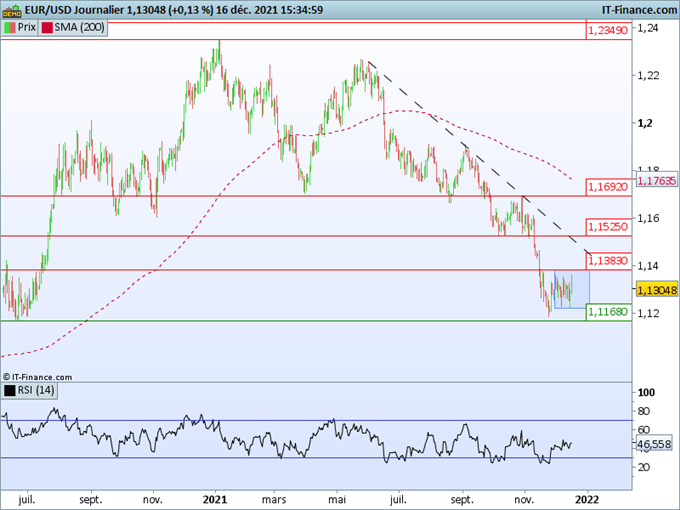This screenshot has width=680, height=510.
Task: Select the SMA (200) legend button
Action: tap(73, 28)
